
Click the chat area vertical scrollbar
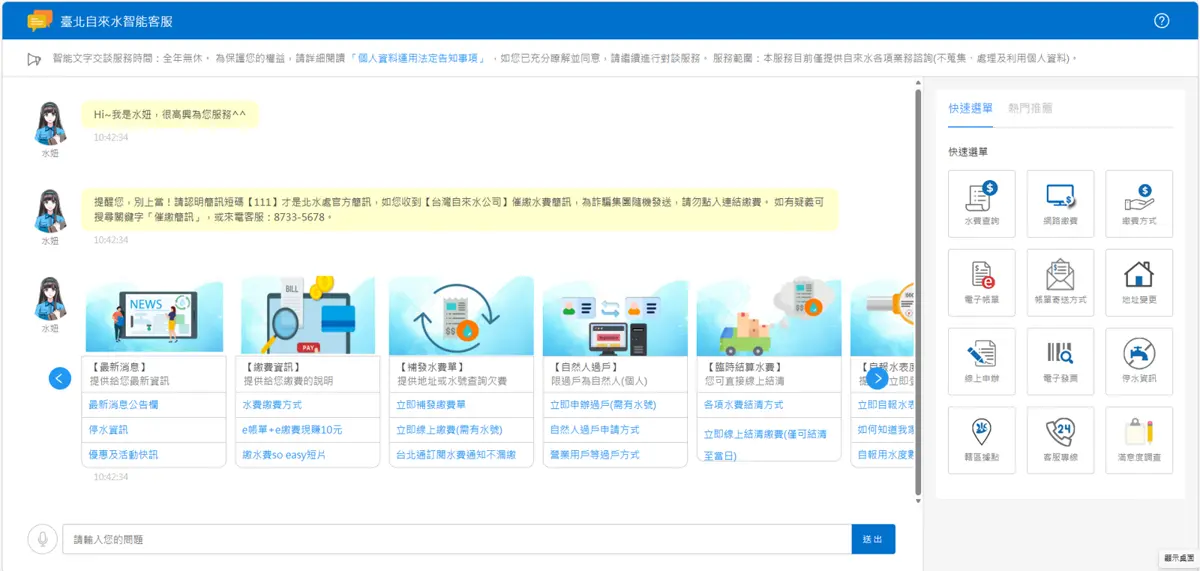(x=919, y=293)
